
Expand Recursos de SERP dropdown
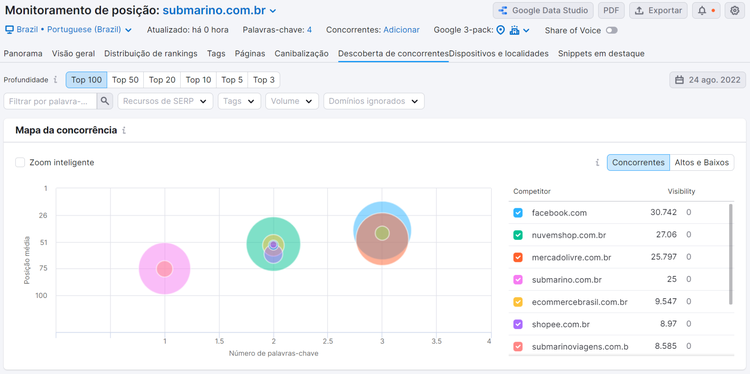[x=165, y=101]
